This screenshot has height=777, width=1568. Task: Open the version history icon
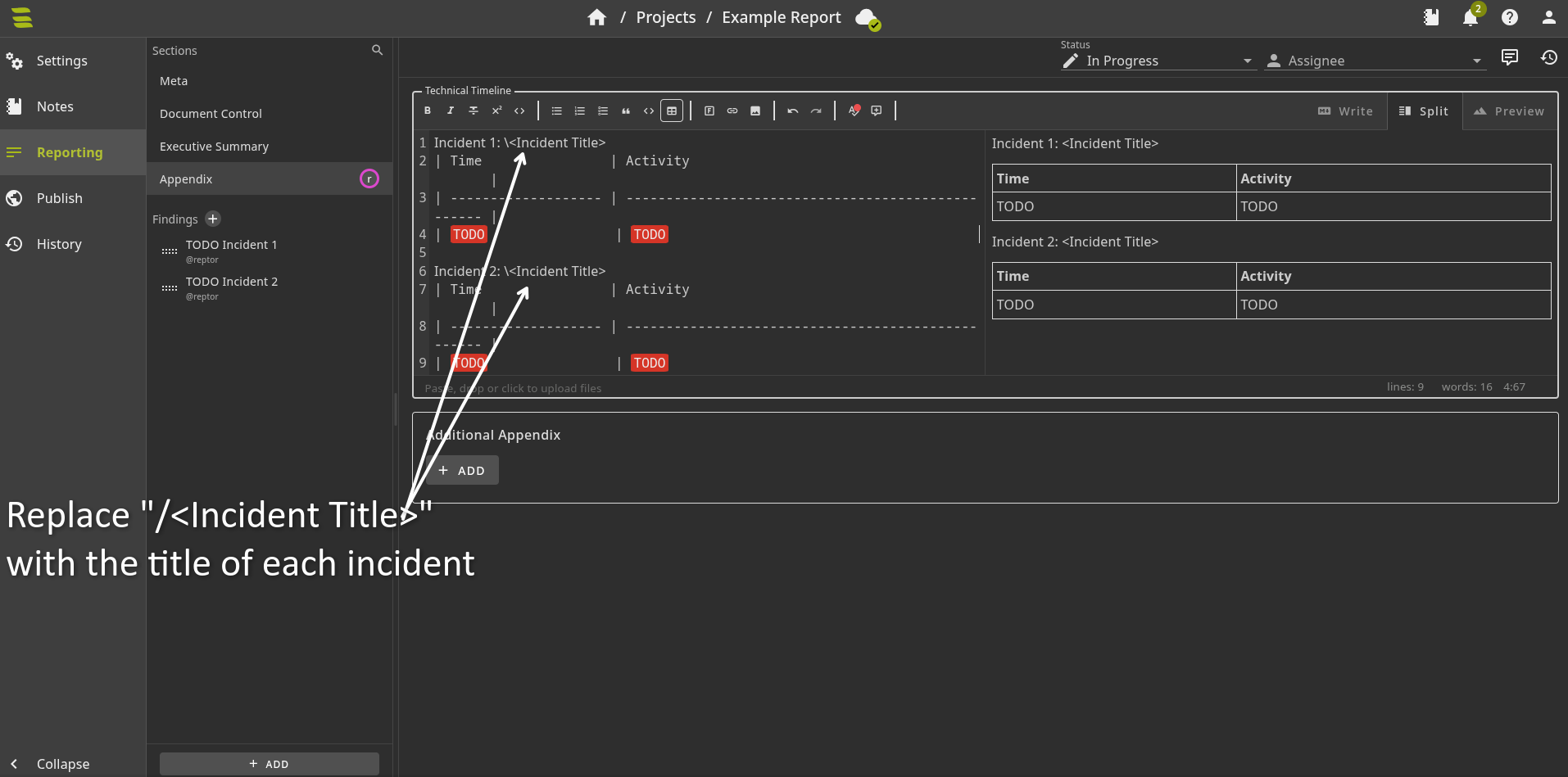click(1548, 57)
